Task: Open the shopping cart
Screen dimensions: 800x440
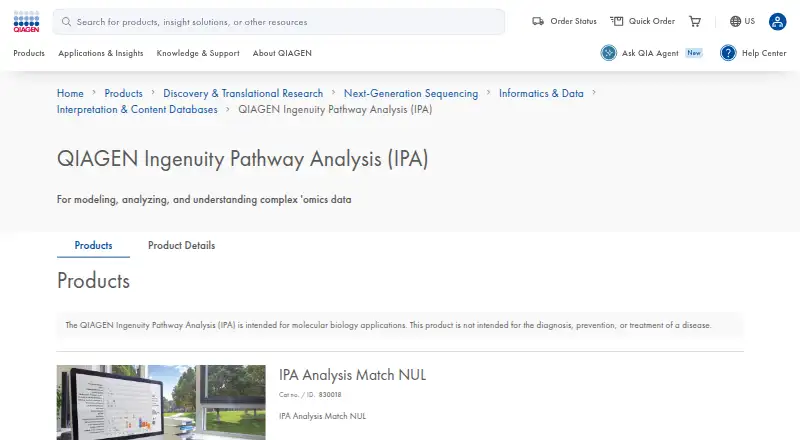Action: (x=695, y=21)
